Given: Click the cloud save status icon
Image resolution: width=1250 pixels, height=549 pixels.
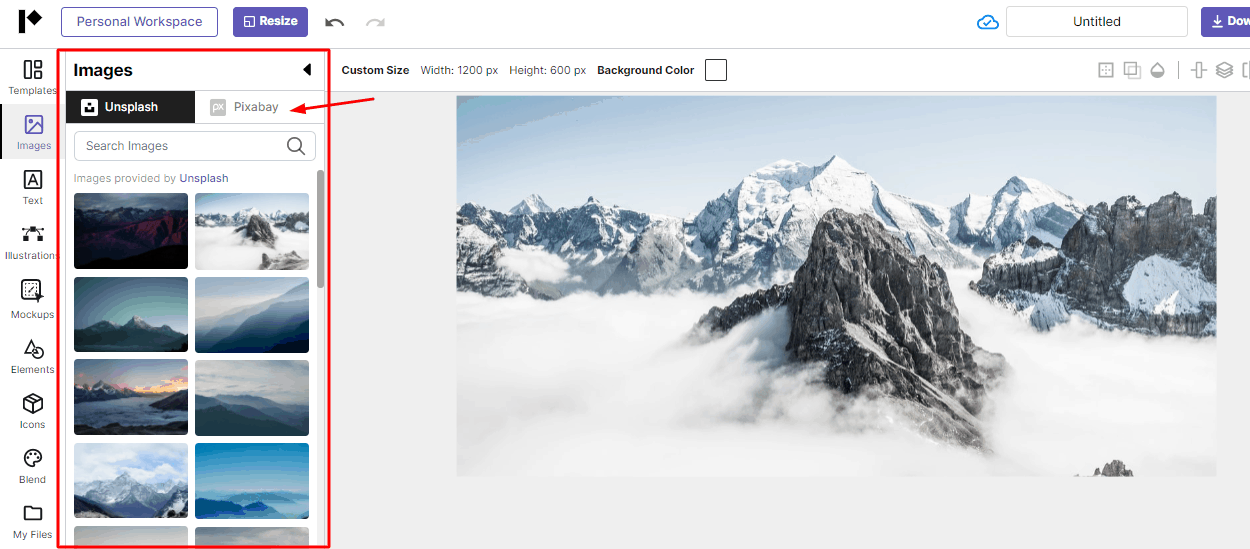Looking at the screenshot, I should (988, 22).
